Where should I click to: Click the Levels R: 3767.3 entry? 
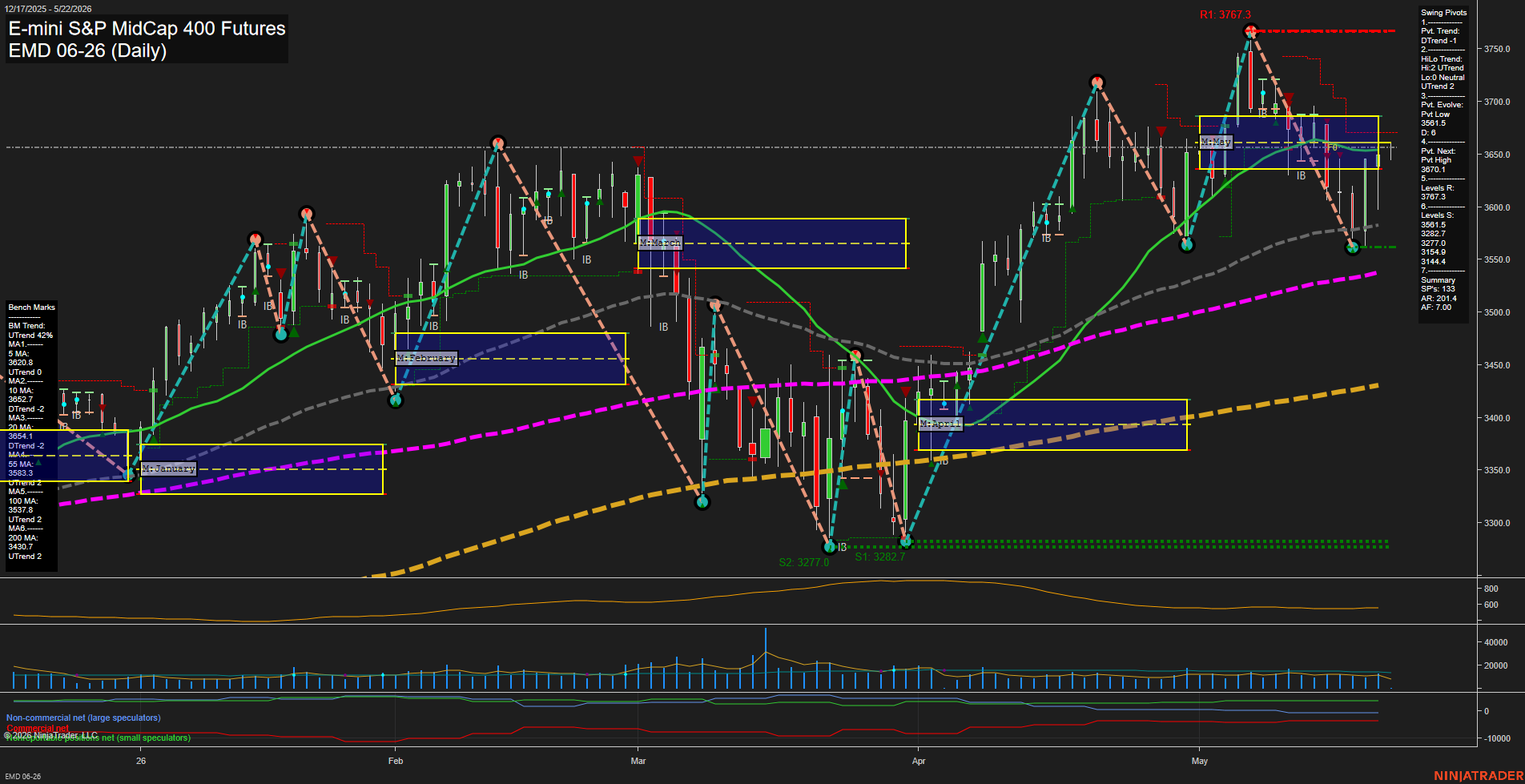point(1437,192)
